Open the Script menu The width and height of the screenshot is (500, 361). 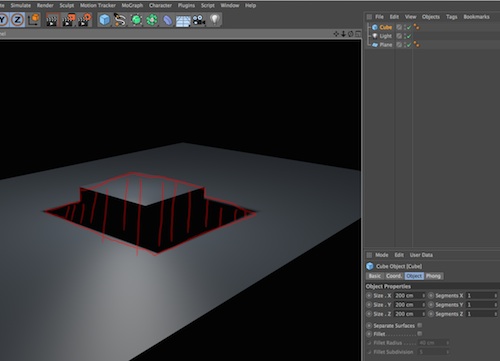click(x=208, y=5)
